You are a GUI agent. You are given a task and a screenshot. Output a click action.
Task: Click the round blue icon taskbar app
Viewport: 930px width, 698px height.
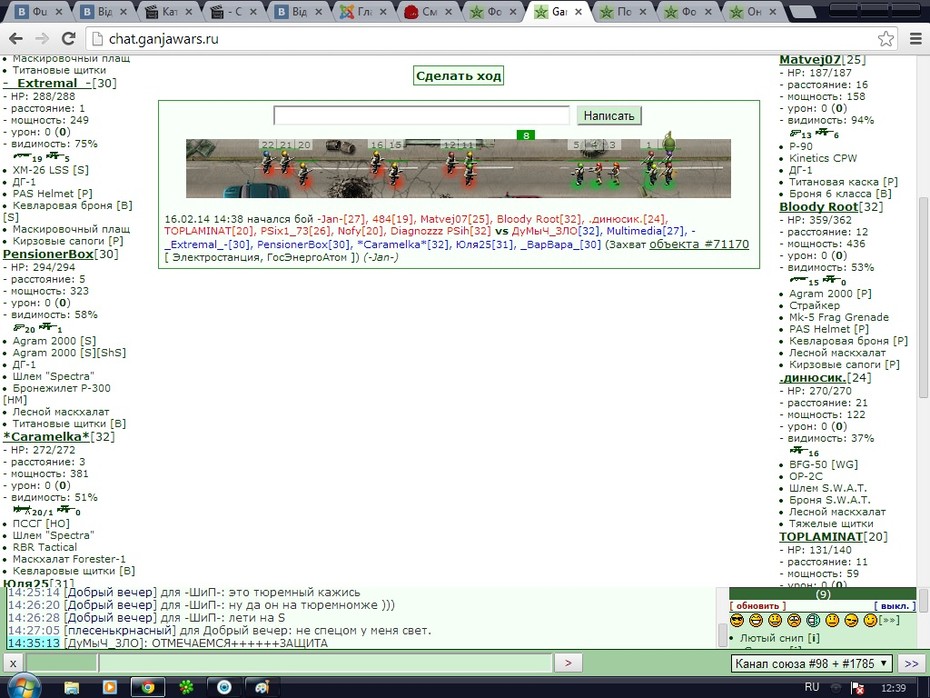click(x=224, y=687)
